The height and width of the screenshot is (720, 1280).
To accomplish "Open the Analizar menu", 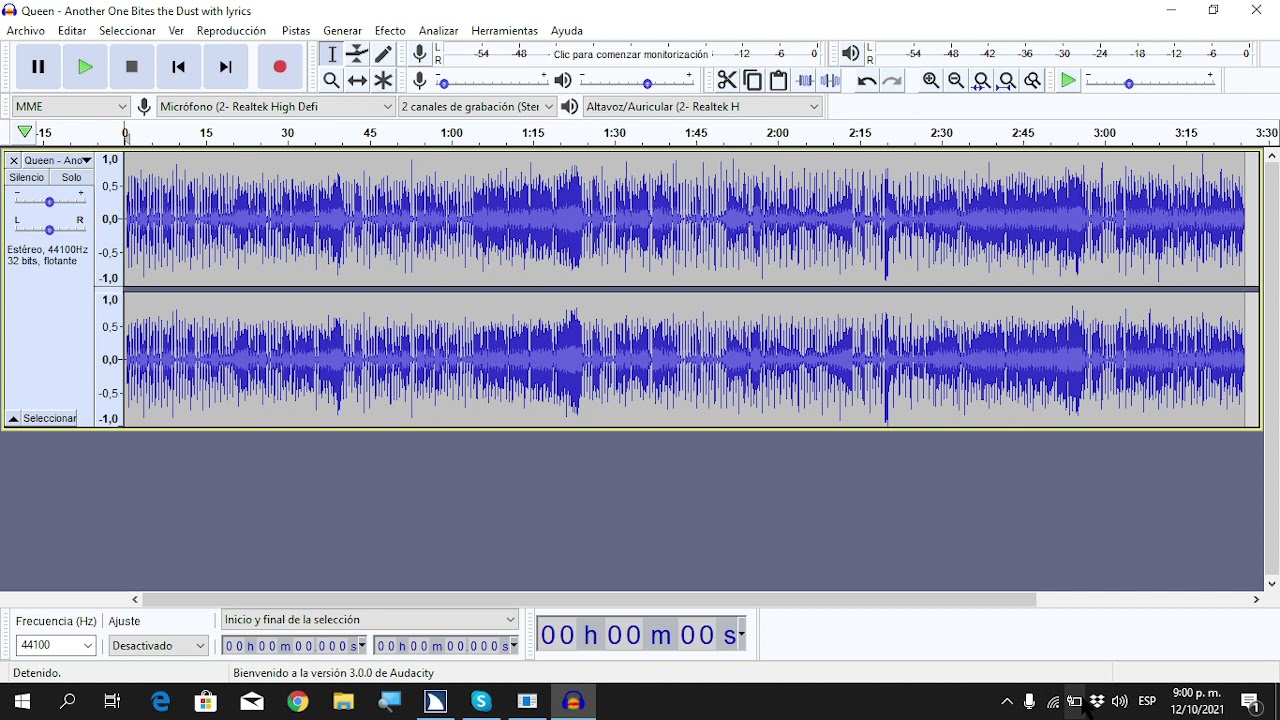I will (438, 31).
